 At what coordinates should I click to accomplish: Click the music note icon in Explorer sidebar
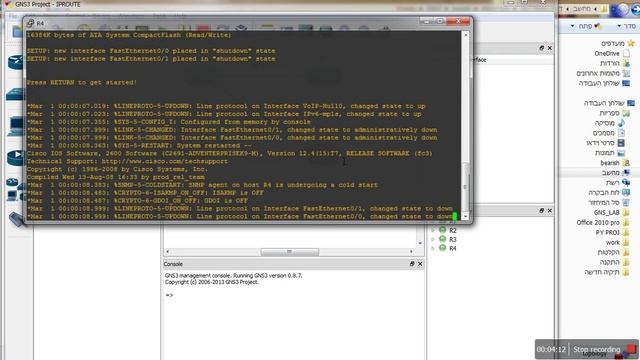click(x=621, y=123)
